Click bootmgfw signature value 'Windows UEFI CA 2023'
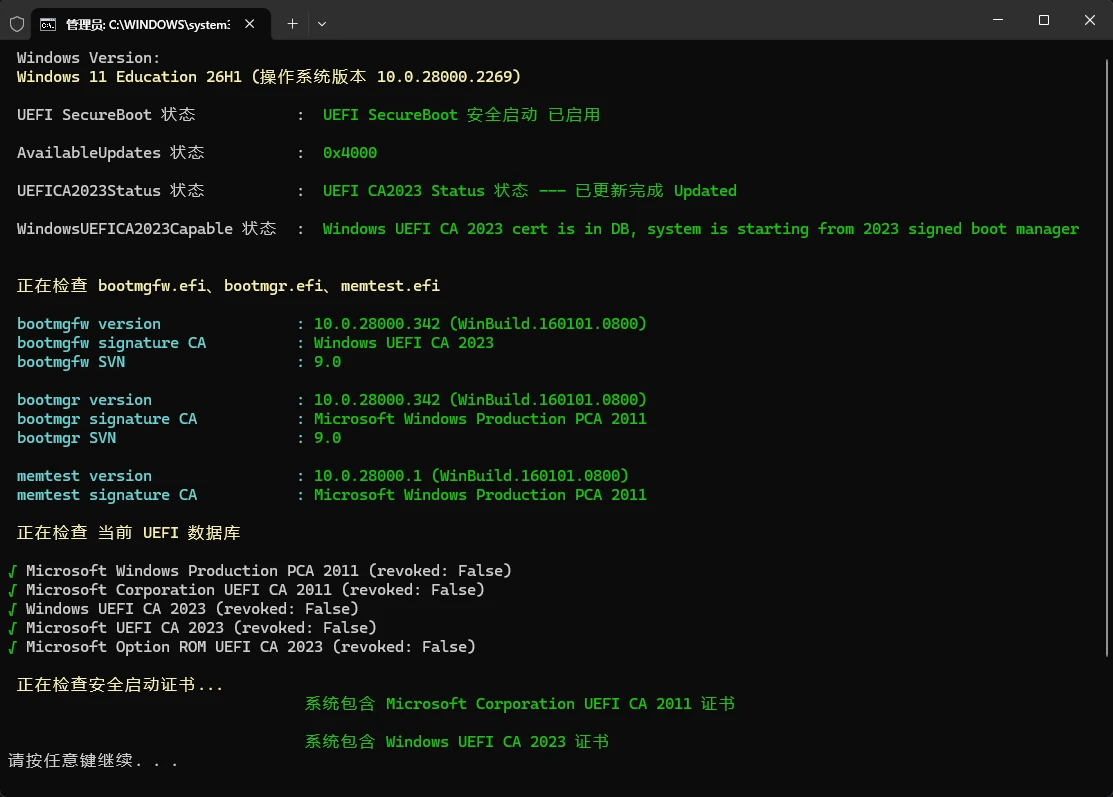The image size is (1113, 797). tap(404, 343)
